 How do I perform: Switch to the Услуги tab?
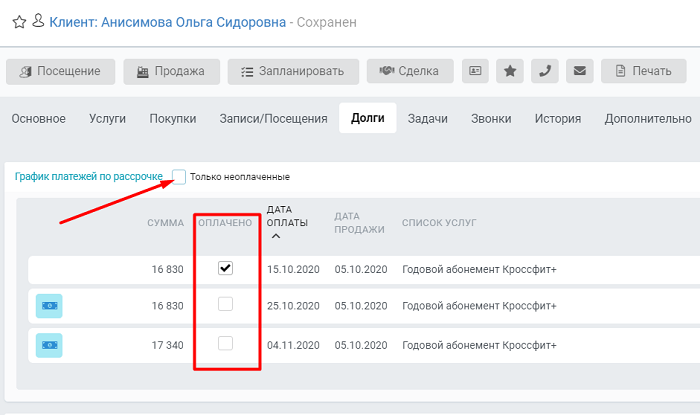(x=107, y=119)
